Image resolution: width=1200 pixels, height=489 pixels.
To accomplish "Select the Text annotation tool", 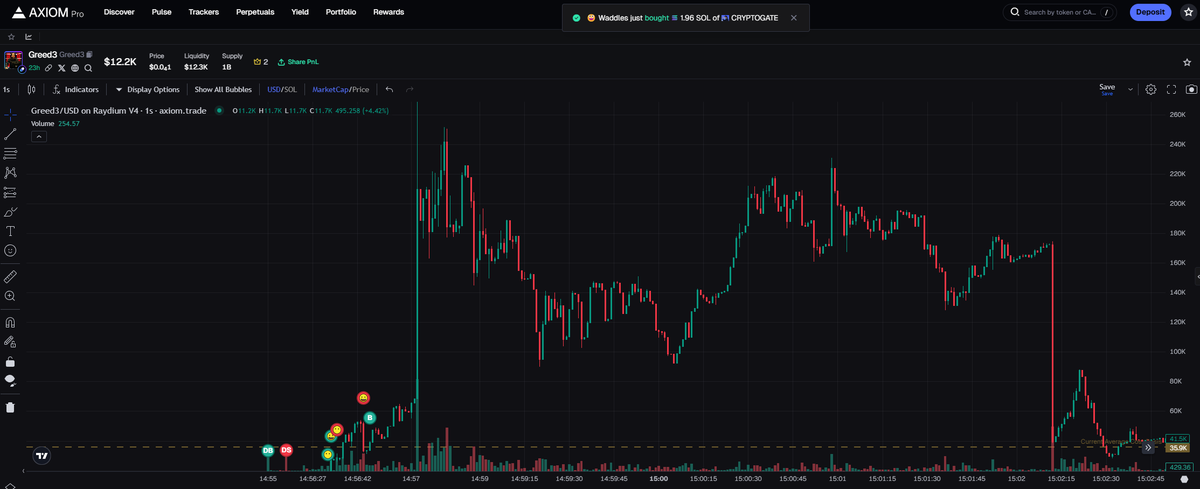I will [x=10, y=231].
